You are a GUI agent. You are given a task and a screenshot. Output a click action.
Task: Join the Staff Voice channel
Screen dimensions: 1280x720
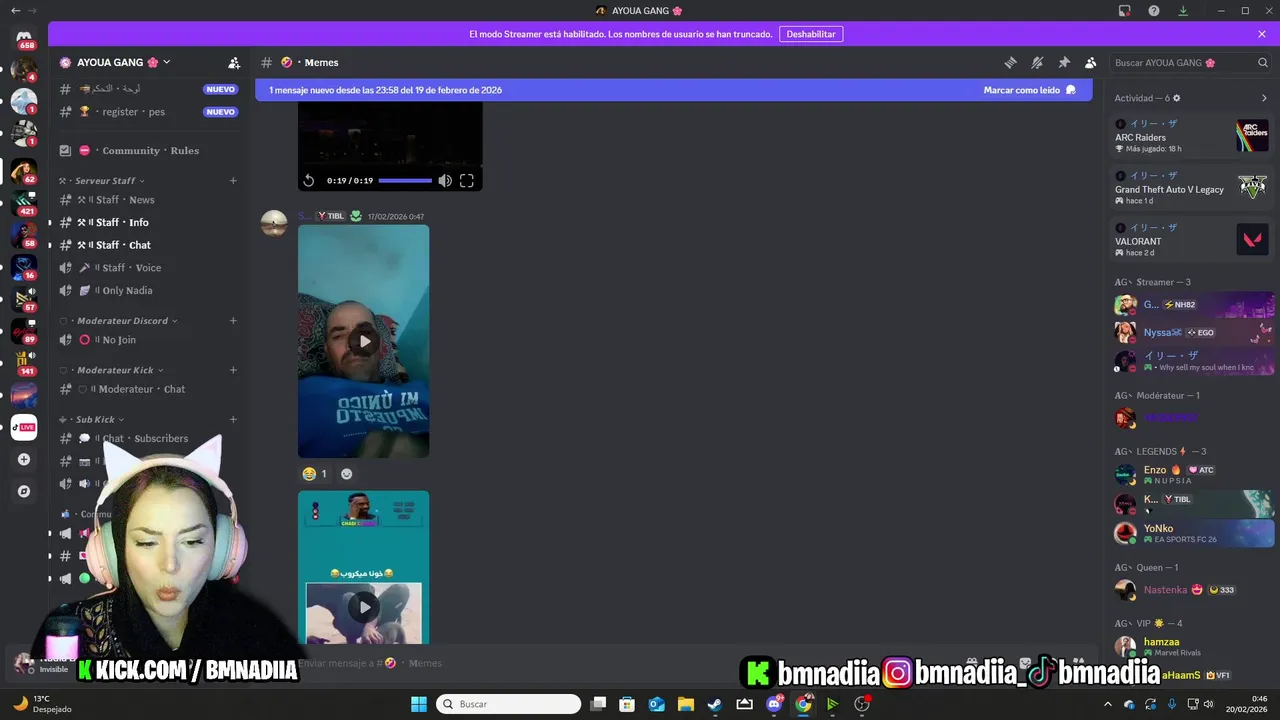pyautogui.click(x=148, y=268)
